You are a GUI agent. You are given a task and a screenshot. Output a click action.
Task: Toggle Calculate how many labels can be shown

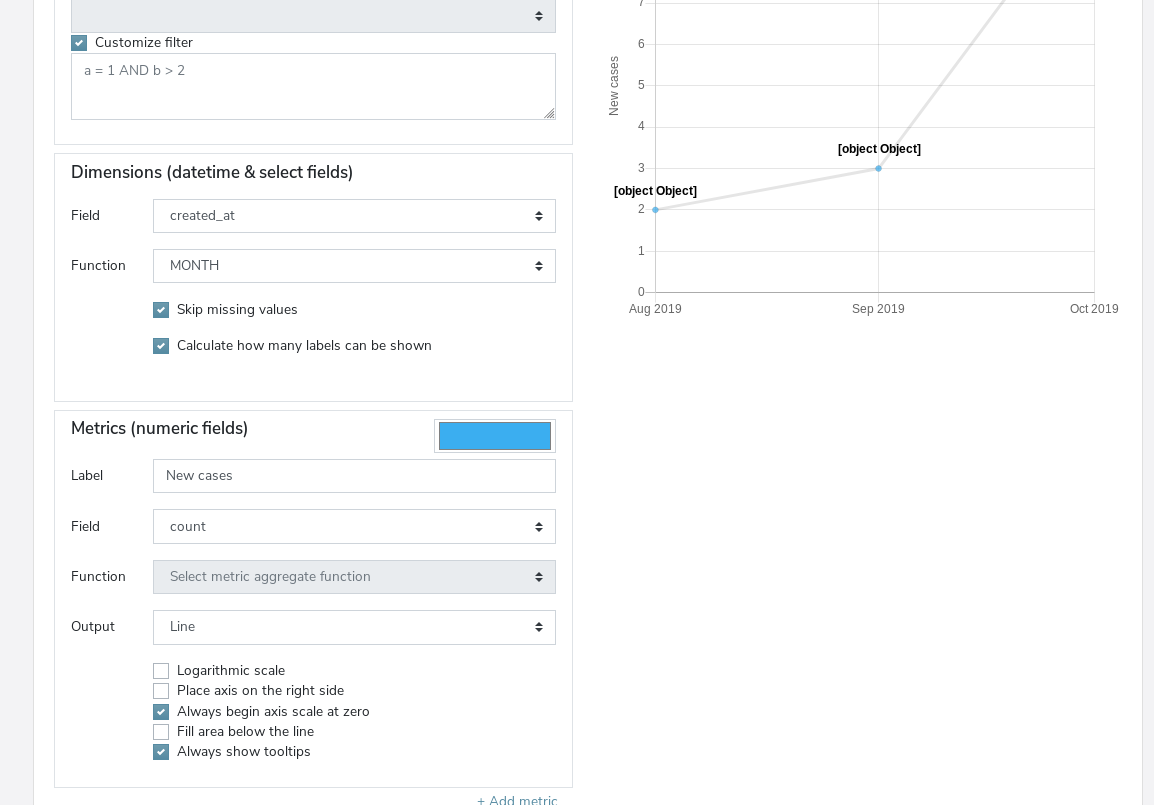coord(161,345)
